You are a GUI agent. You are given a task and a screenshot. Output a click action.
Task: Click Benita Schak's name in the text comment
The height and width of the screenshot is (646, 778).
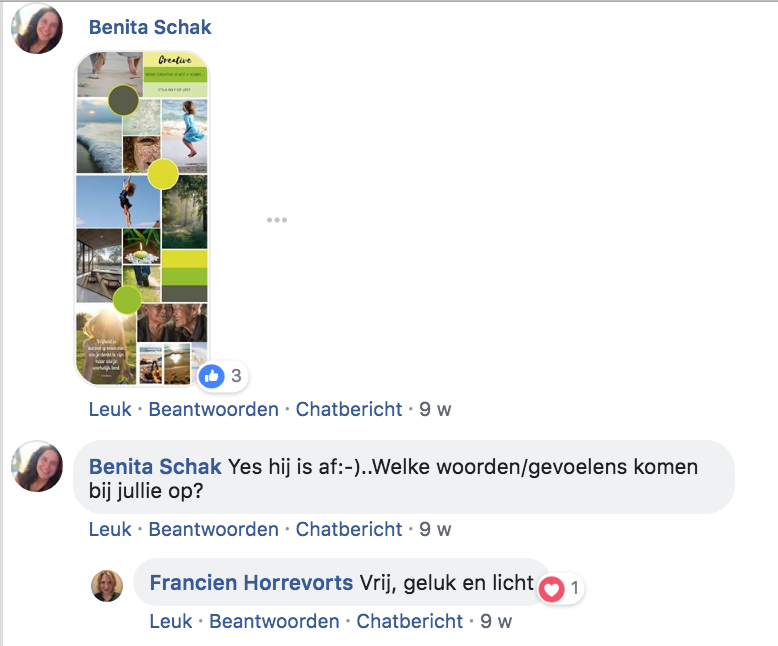(x=155, y=467)
